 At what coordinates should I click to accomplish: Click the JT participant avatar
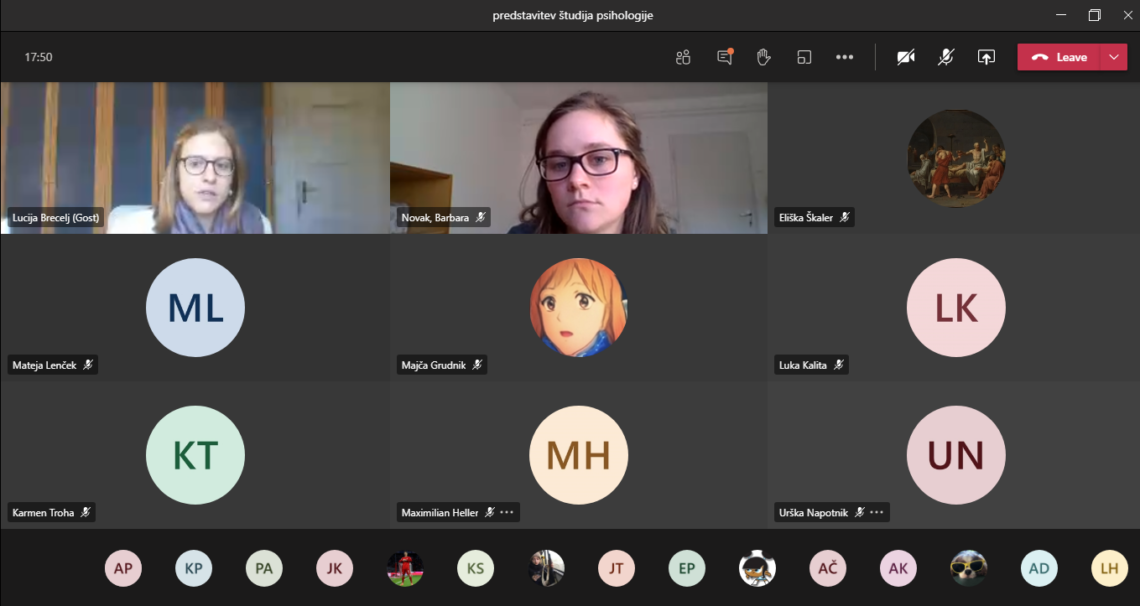[617, 568]
